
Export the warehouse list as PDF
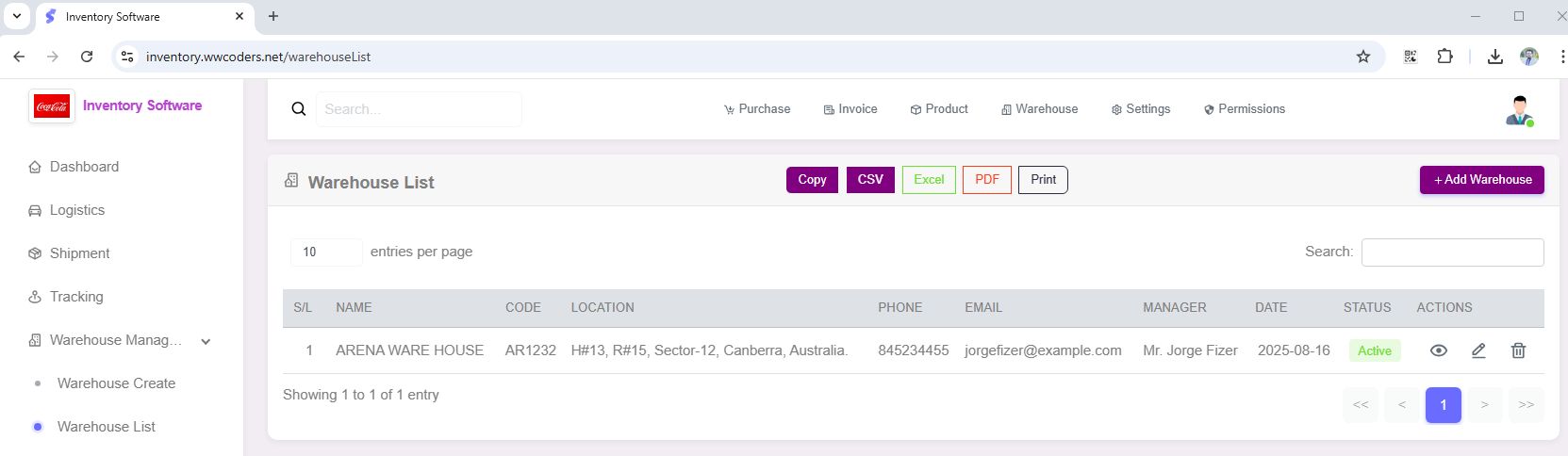(x=986, y=180)
